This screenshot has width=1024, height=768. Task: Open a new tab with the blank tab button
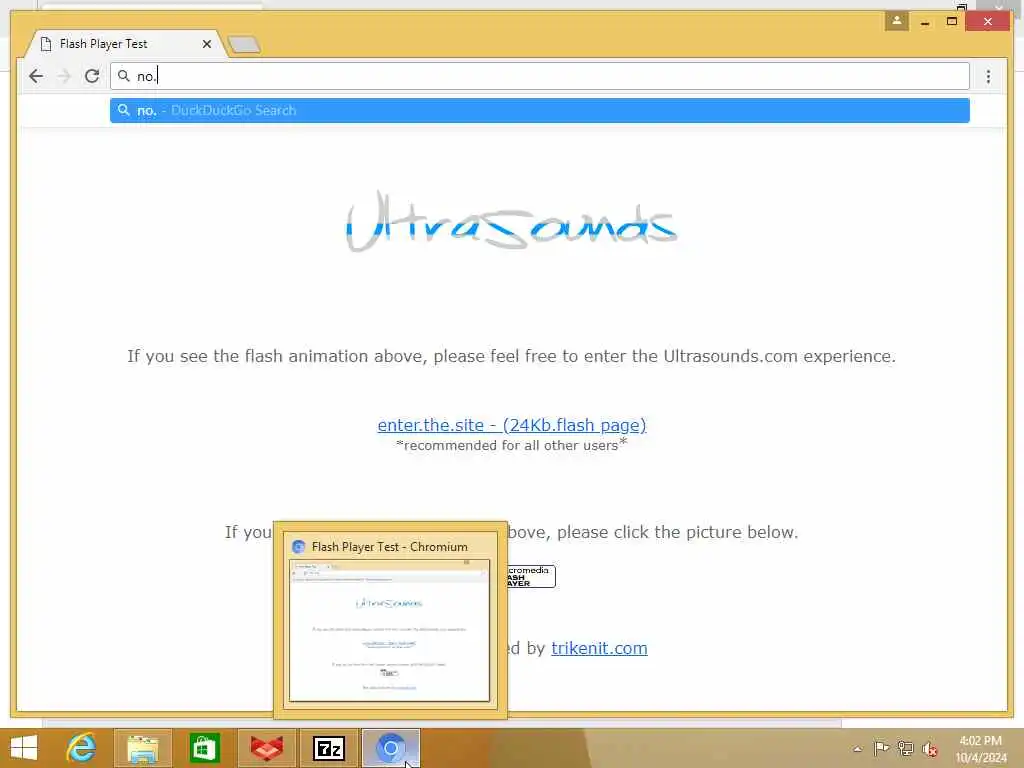point(244,44)
